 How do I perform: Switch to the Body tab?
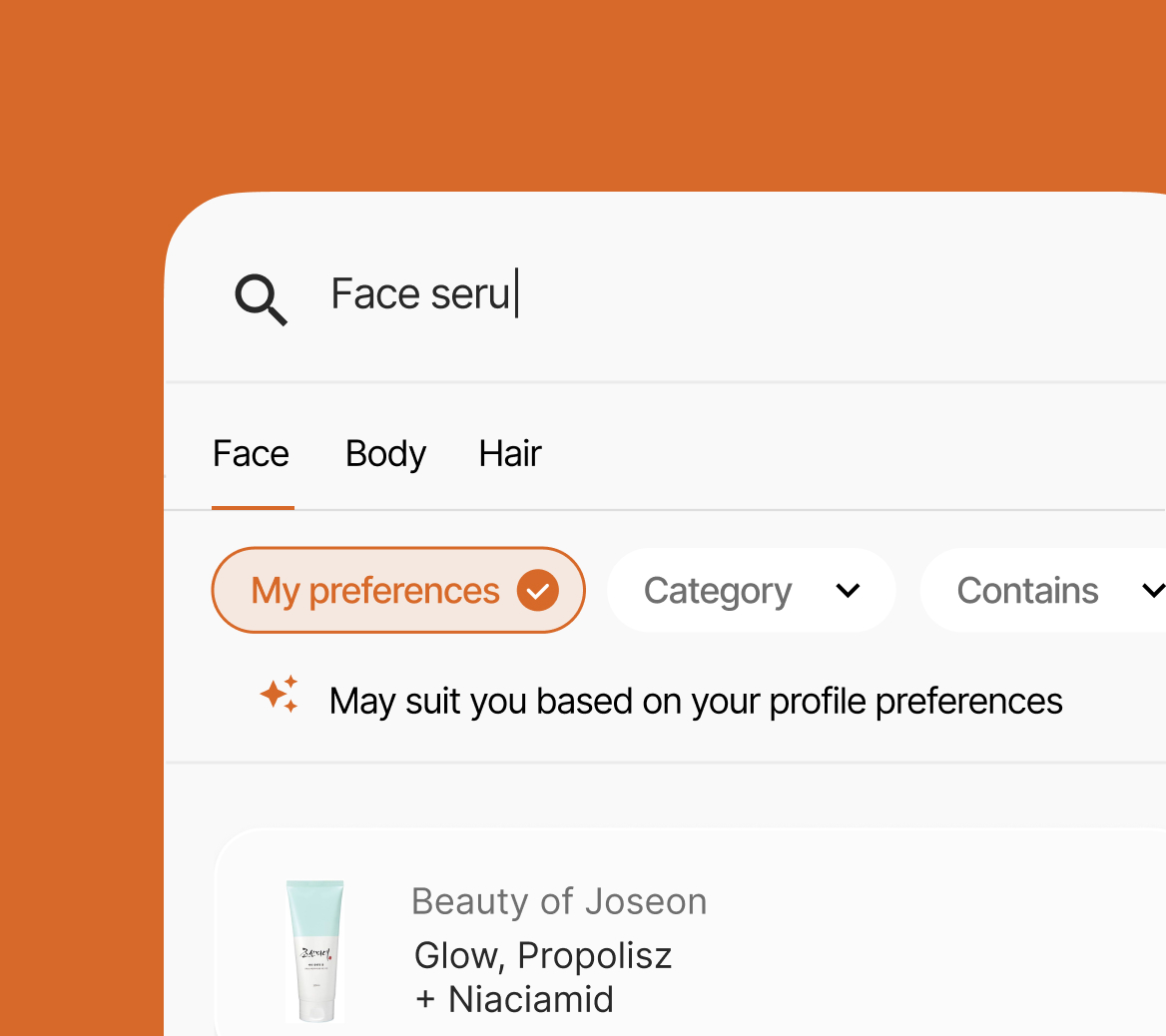385,454
